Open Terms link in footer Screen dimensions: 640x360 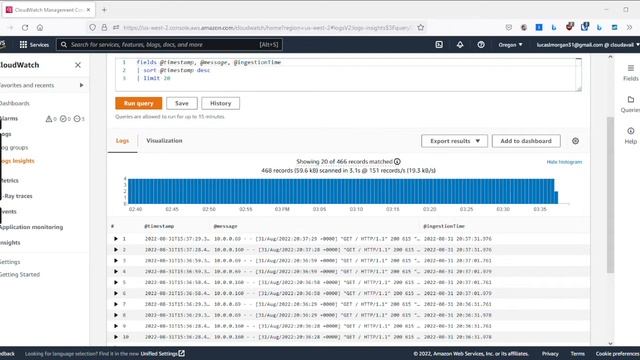pos(578,353)
